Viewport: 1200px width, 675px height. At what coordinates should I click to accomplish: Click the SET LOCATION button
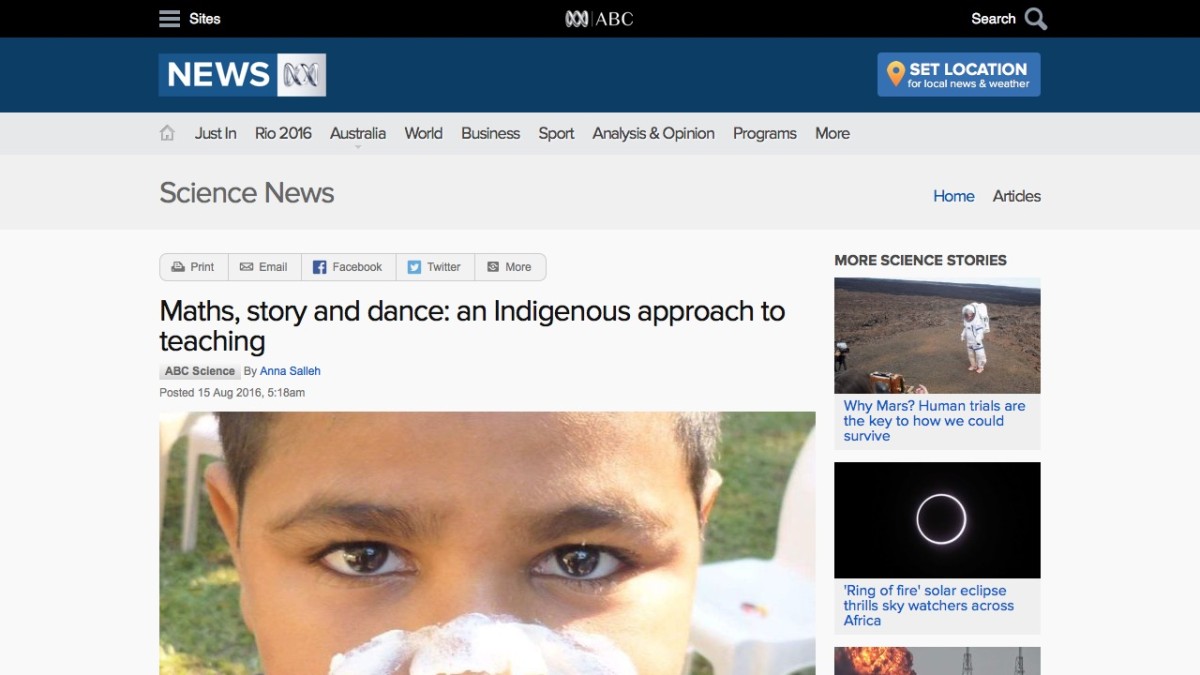957,73
